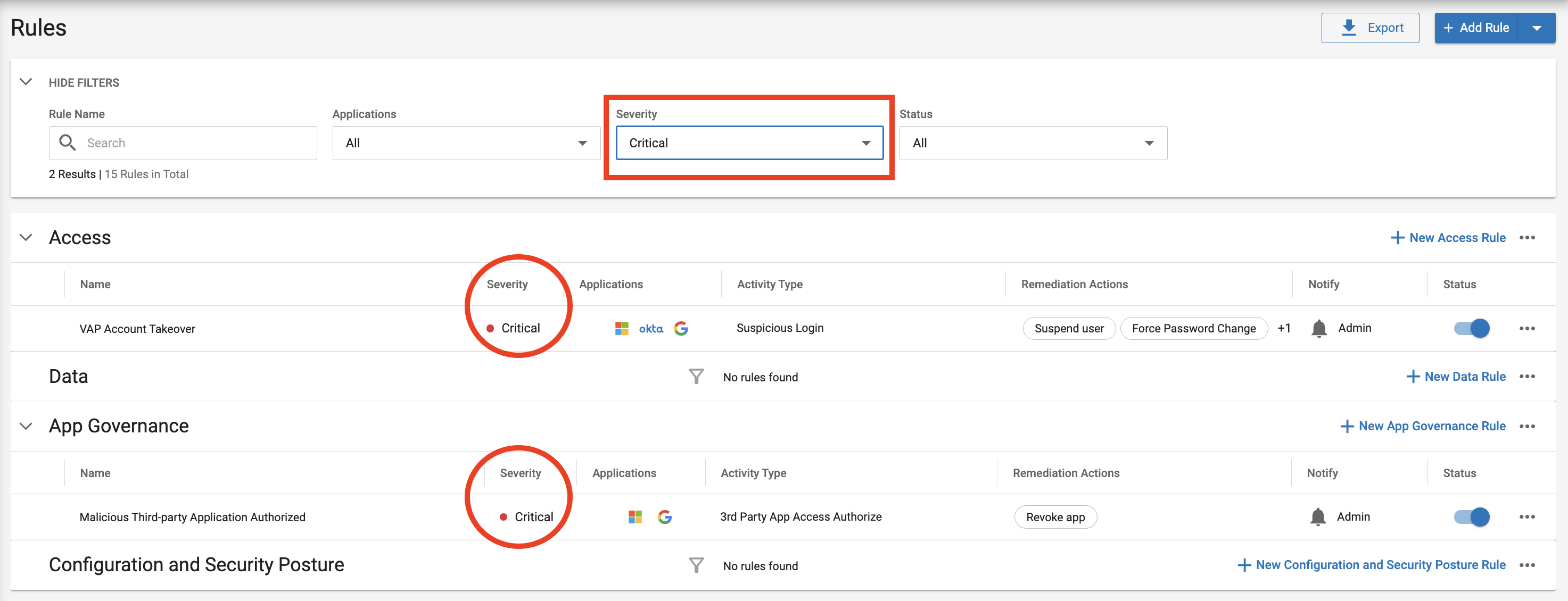
Task: Select the Microsoft icon in the Access rule row
Action: (x=622, y=328)
